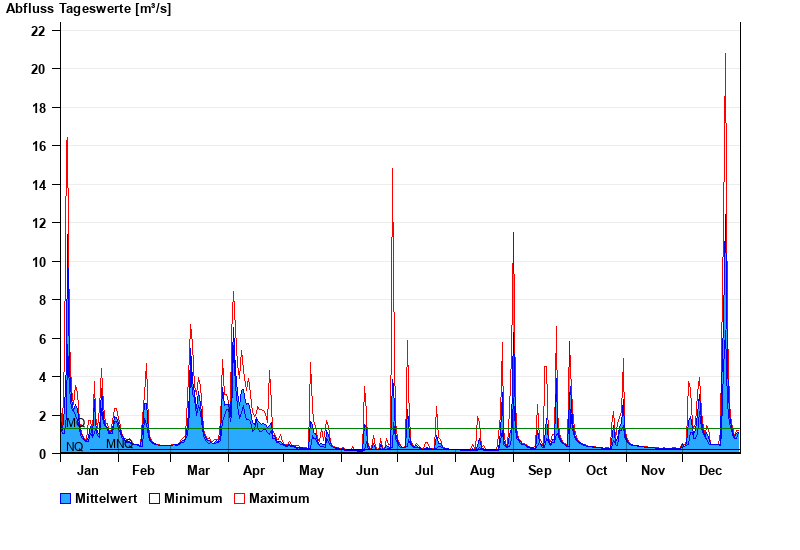Click the Aug label on x-axis
The height and width of the screenshot is (550, 800).
click(482, 471)
